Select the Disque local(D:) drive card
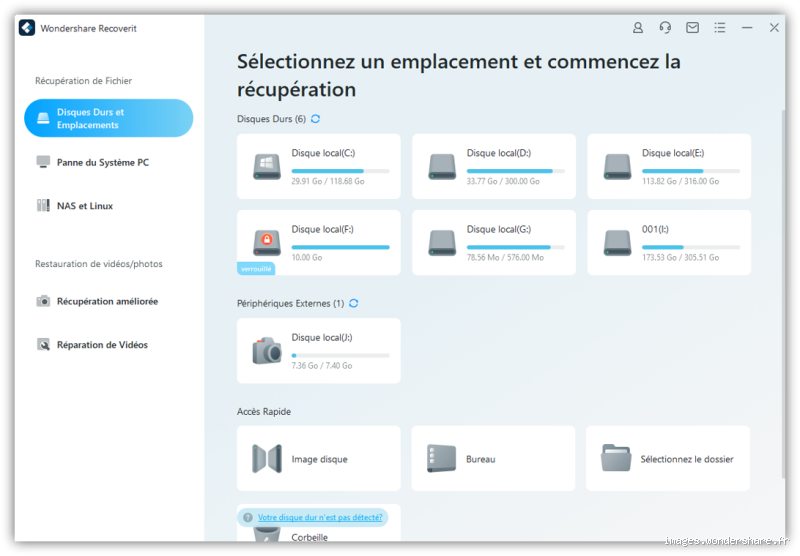This screenshot has height=556, width=800. point(493,166)
